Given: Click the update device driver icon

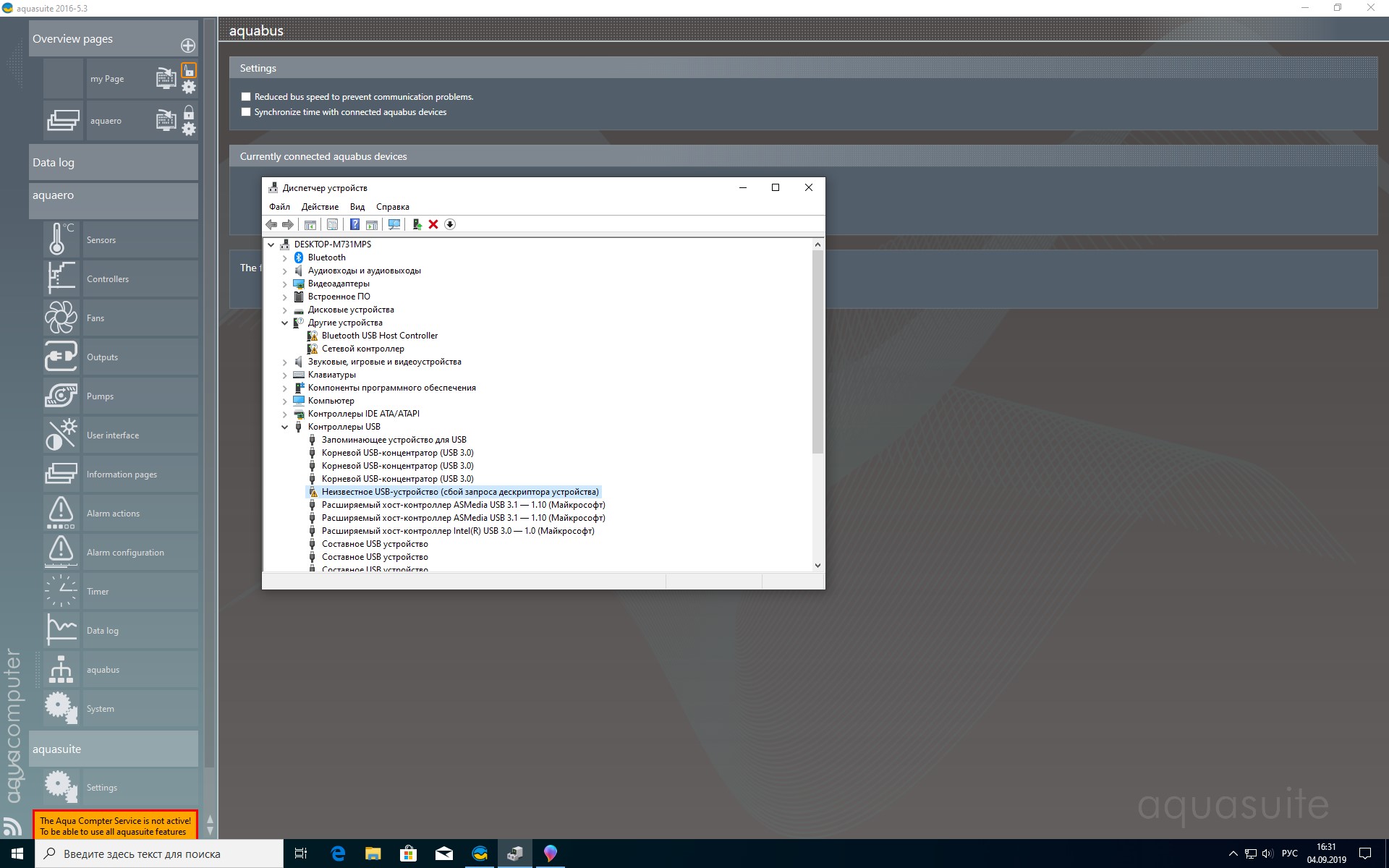Looking at the screenshot, I should pos(417,224).
